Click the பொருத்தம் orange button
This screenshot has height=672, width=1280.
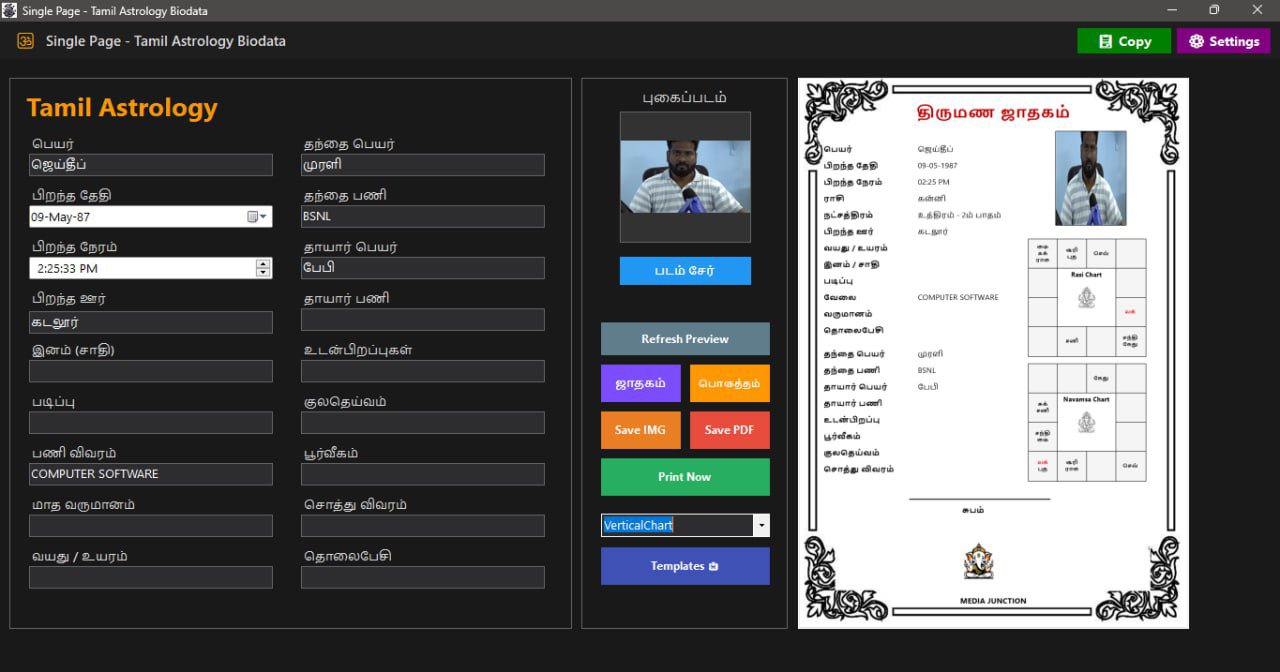(730, 383)
